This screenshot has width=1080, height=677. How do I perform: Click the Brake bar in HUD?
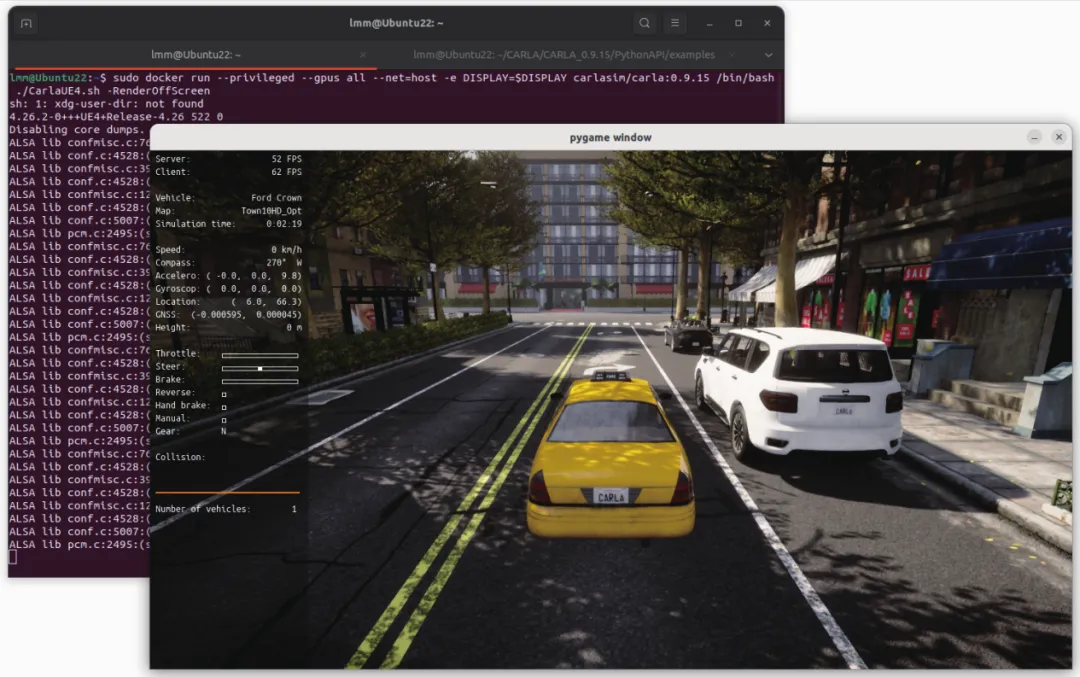tap(260, 382)
